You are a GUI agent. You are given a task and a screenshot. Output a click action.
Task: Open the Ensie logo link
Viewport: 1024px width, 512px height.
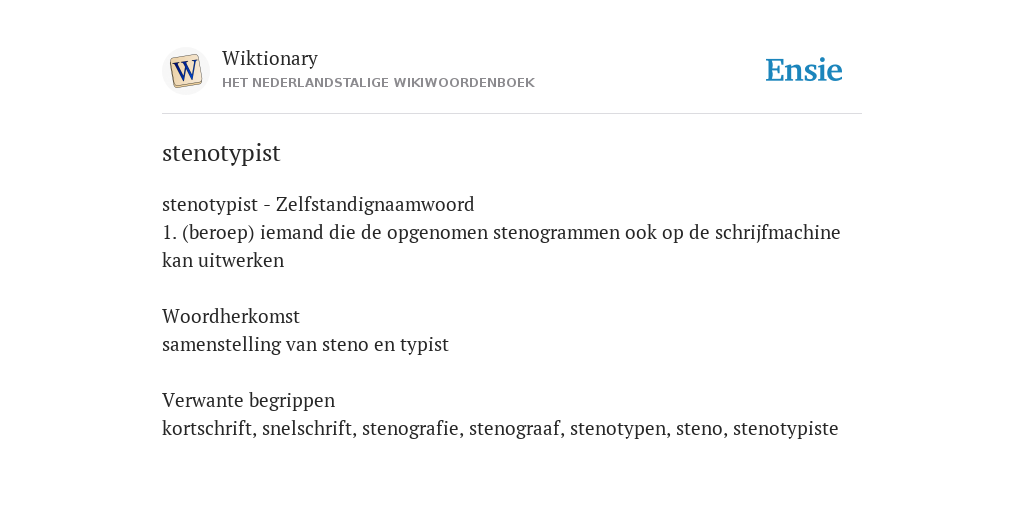[x=804, y=71]
